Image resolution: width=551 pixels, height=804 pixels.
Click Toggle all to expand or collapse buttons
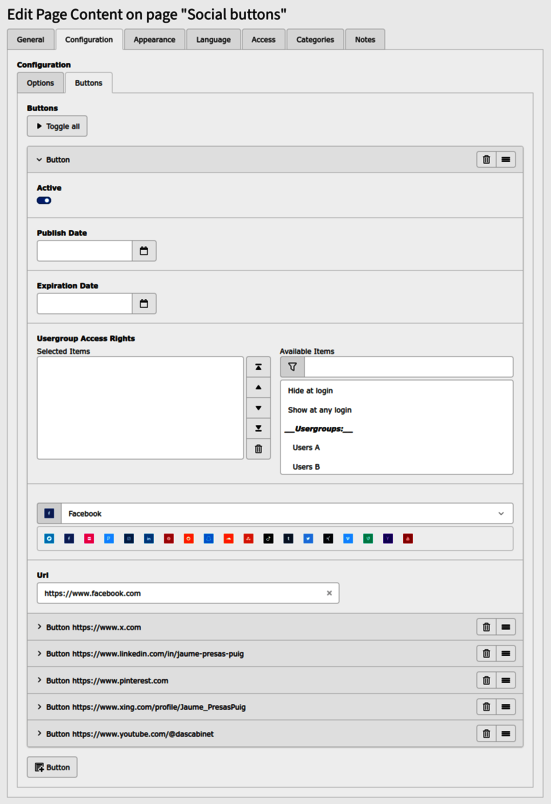pos(57,126)
